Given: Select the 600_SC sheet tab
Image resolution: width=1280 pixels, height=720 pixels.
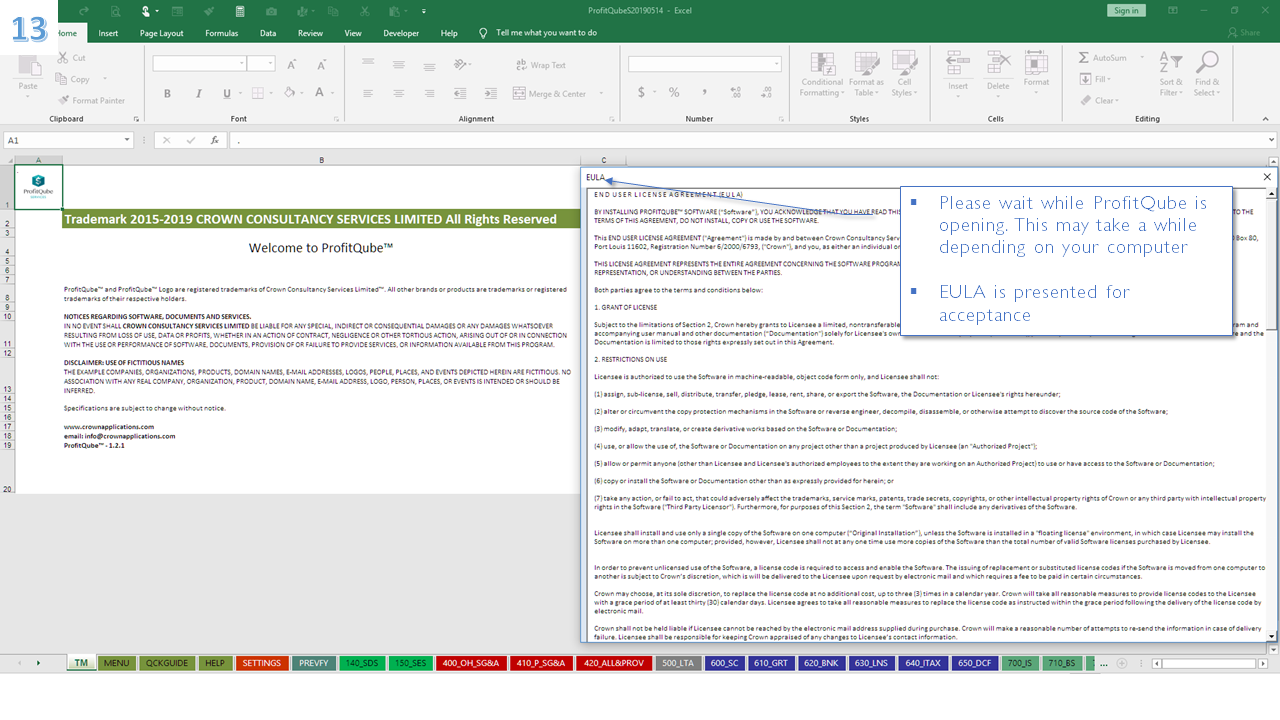Looking at the screenshot, I should tap(723, 663).
